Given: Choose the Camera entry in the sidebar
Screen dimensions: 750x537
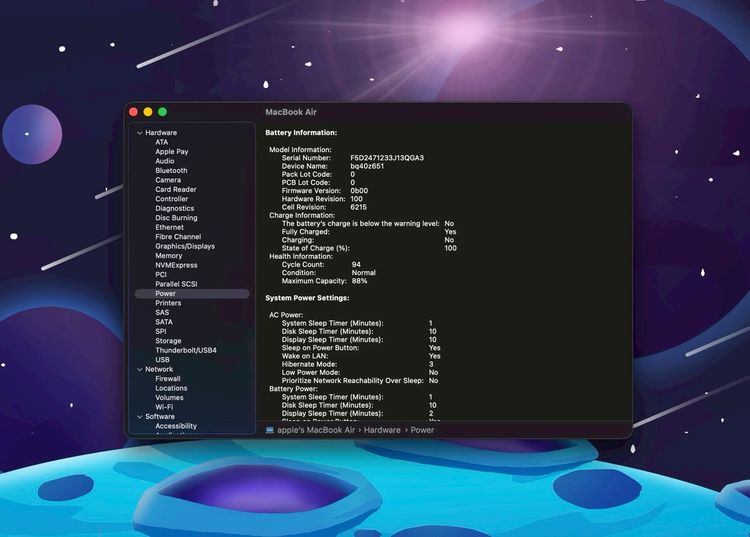Looking at the screenshot, I should coord(168,180).
